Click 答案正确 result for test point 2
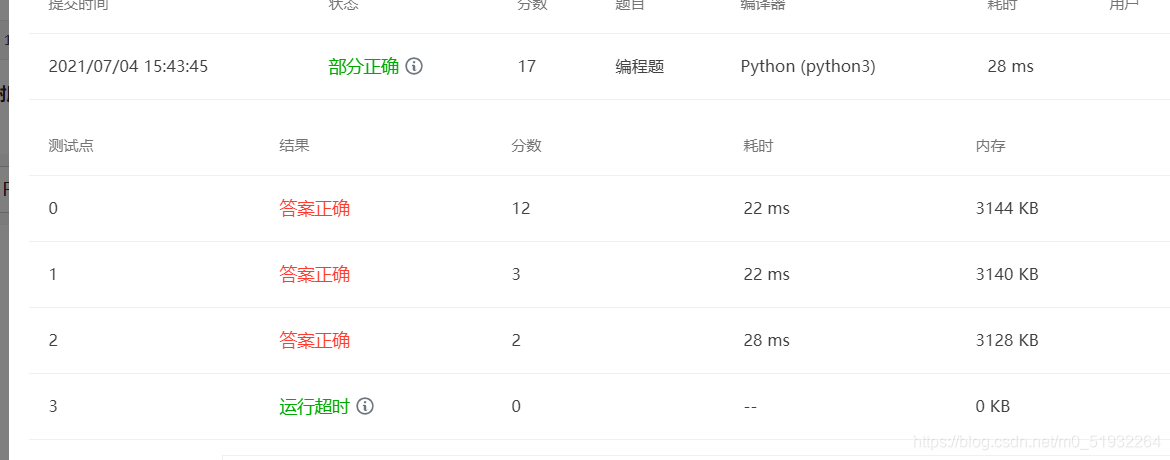The width and height of the screenshot is (1170, 460). pyautogui.click(x=315, y=341)
